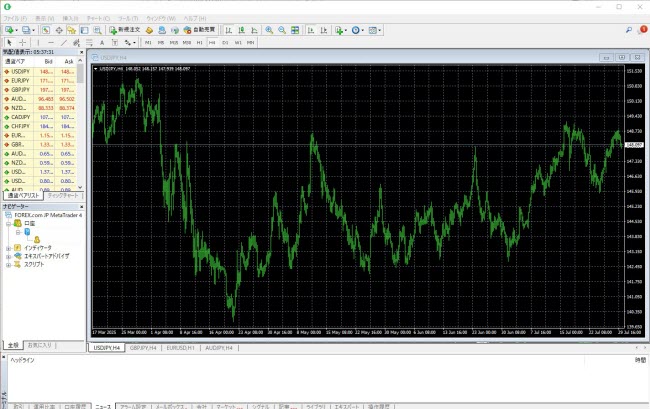650x409 pixels.
Task: Expand the スクリプト tree node
Action: (8, 264)
